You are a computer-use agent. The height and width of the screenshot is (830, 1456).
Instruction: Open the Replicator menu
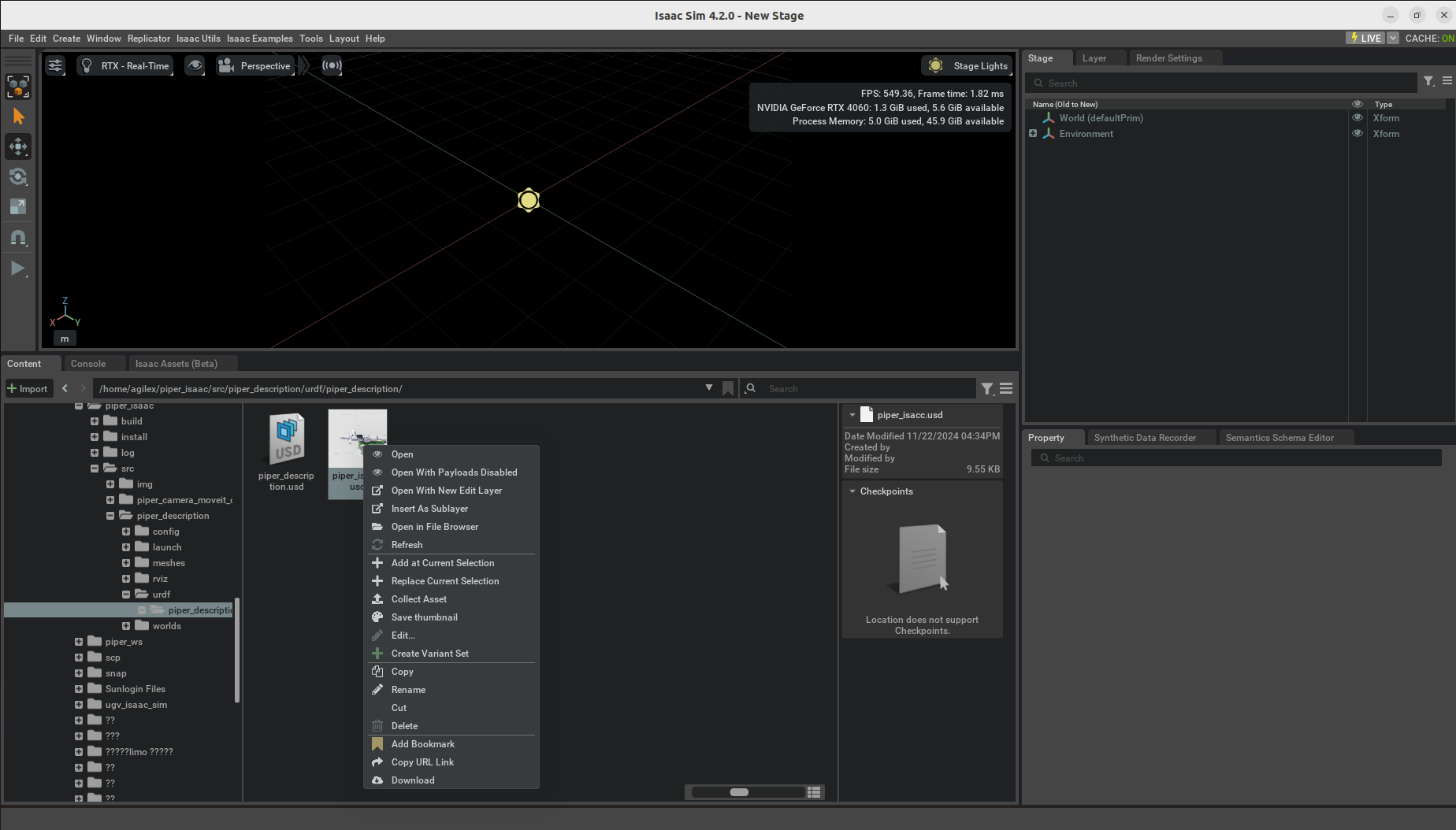[149, 38]
